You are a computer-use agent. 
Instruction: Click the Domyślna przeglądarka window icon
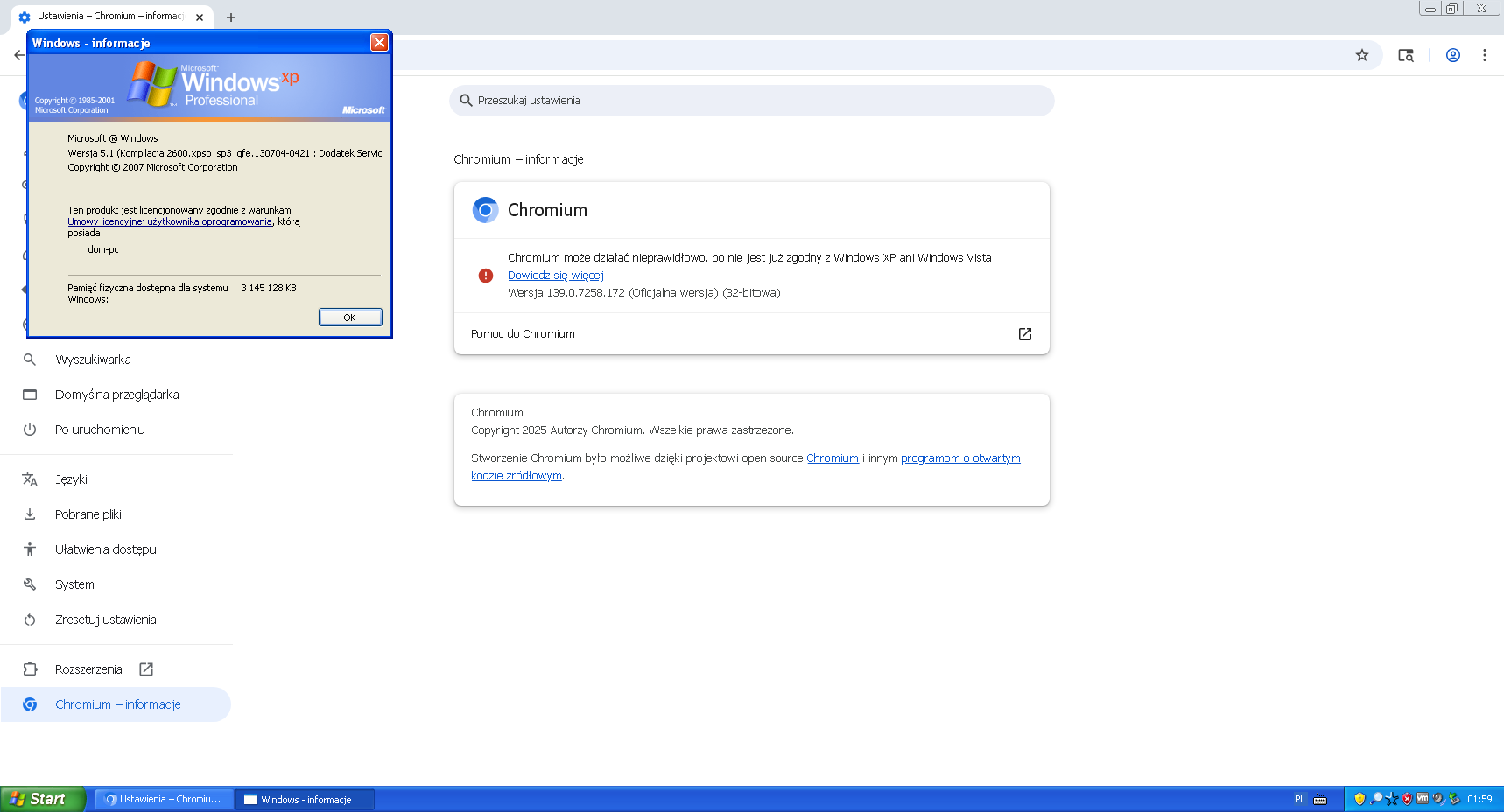pos(30,395)
